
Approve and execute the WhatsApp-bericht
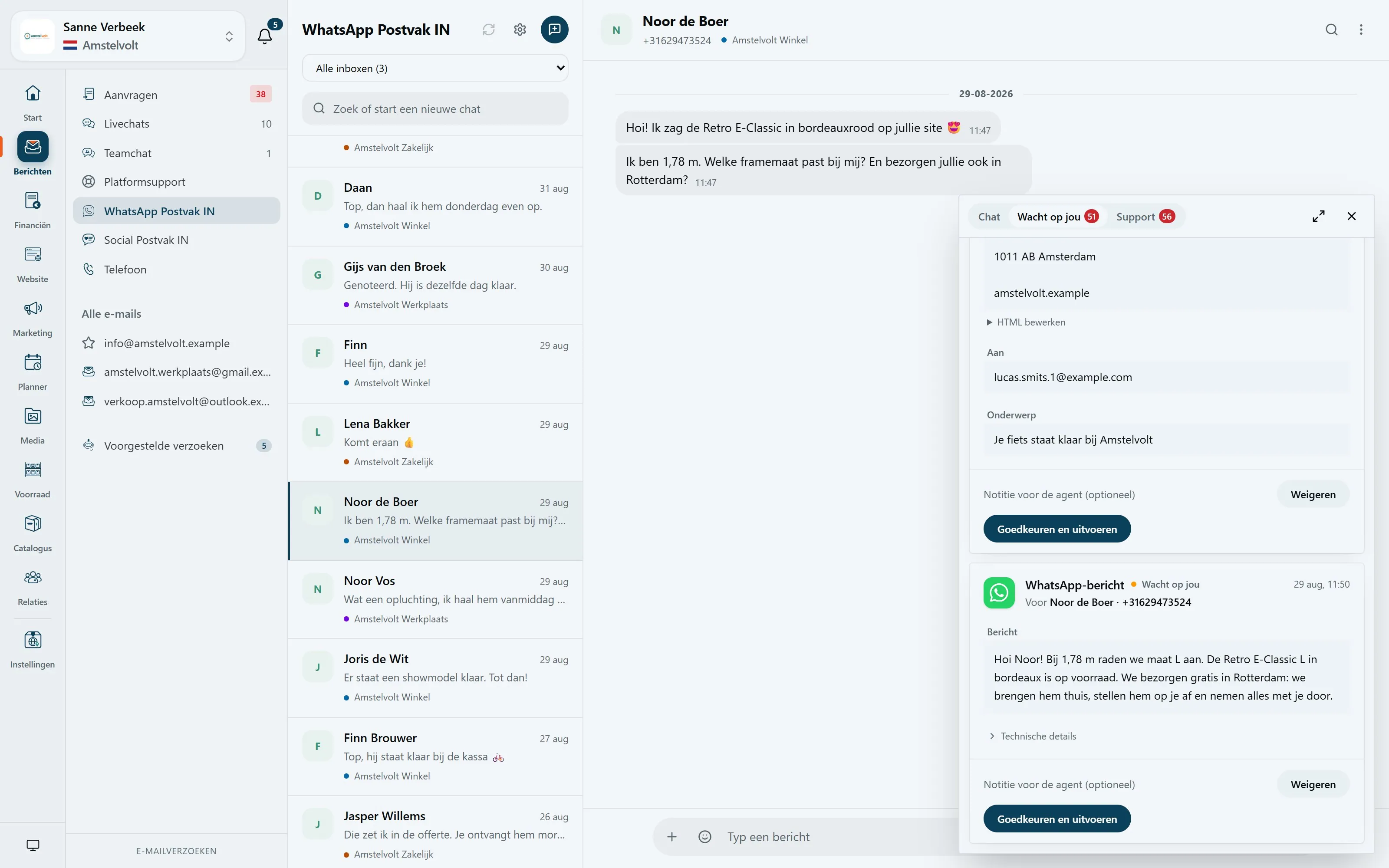tap(1057, 819)
